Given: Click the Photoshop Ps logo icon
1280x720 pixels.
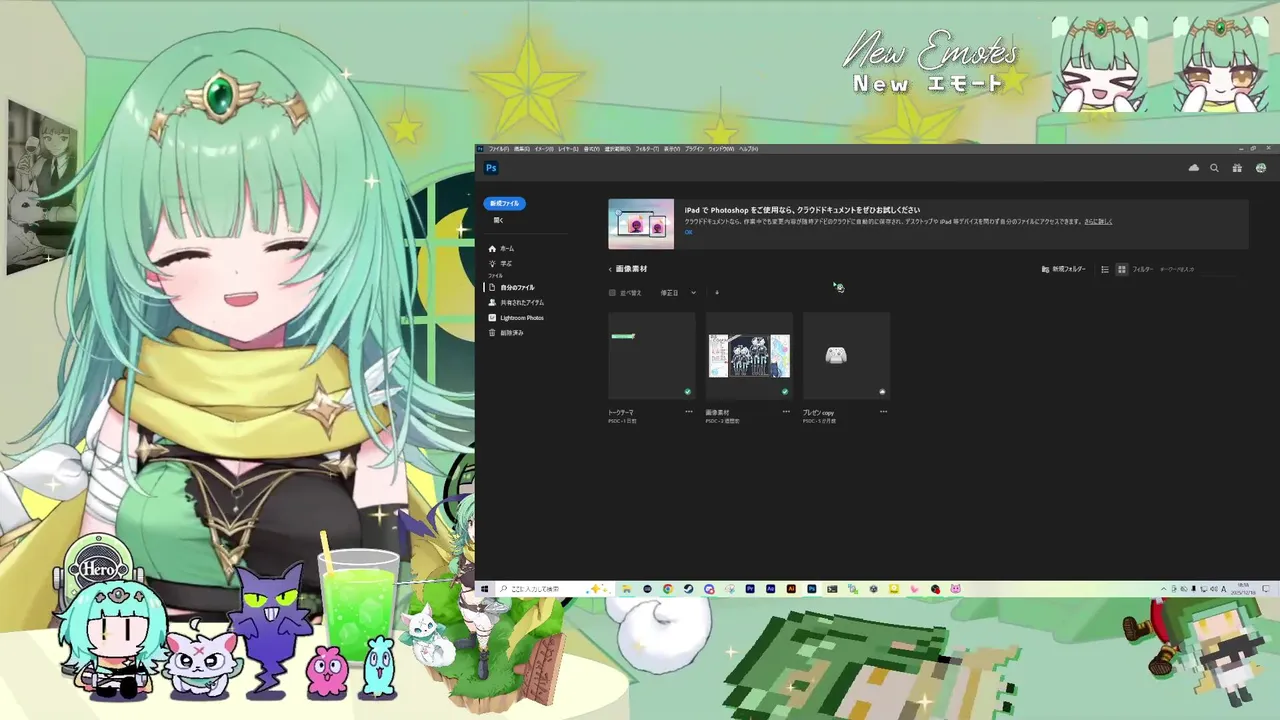Looking at the screenshot, I should (491, 168).
